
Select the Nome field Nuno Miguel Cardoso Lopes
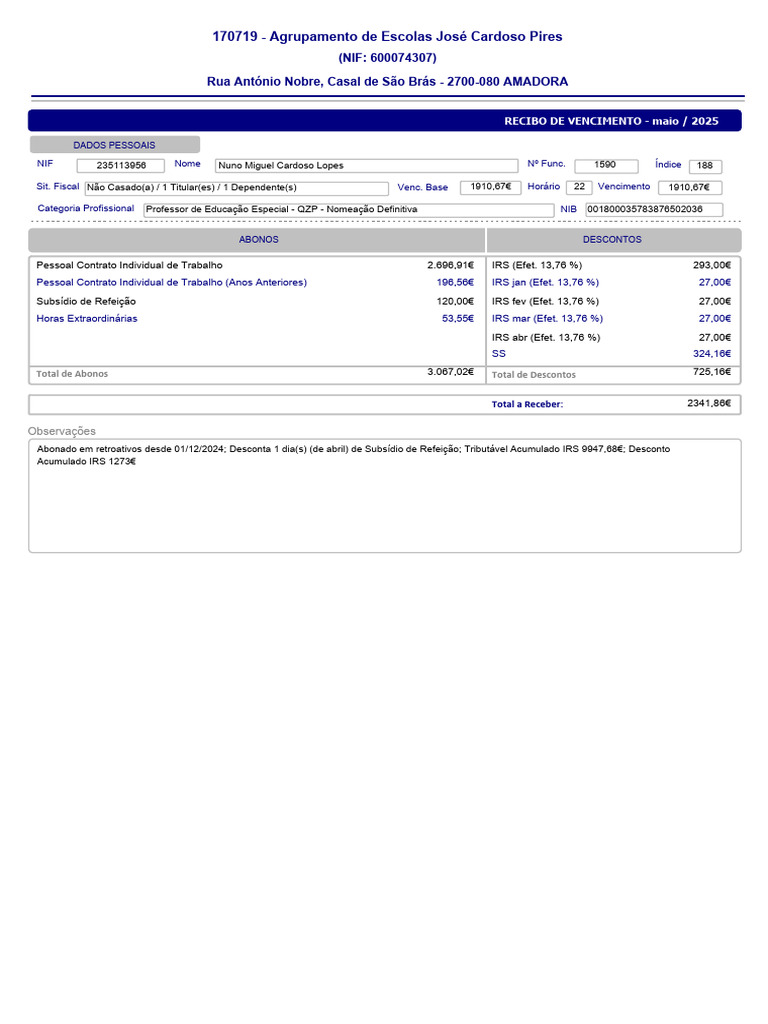(x=366, y=166)
